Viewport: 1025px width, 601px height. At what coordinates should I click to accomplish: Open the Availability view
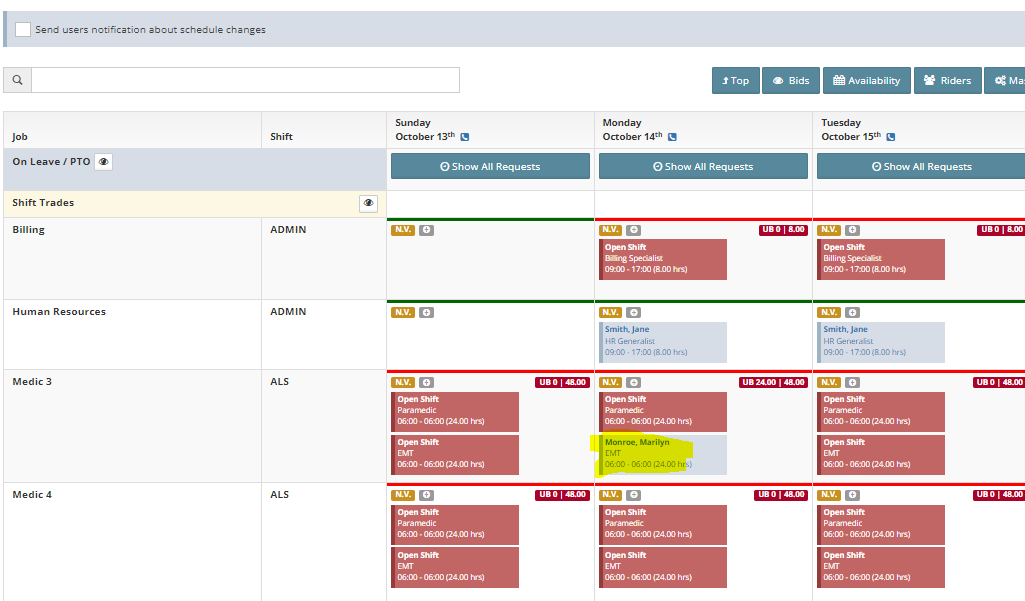867,81
